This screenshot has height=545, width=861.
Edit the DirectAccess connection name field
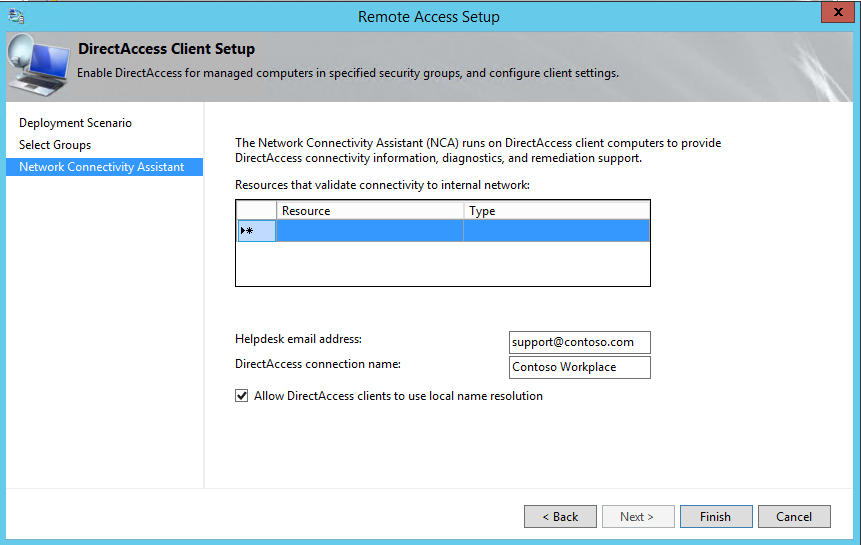click(x=579, y=367)
